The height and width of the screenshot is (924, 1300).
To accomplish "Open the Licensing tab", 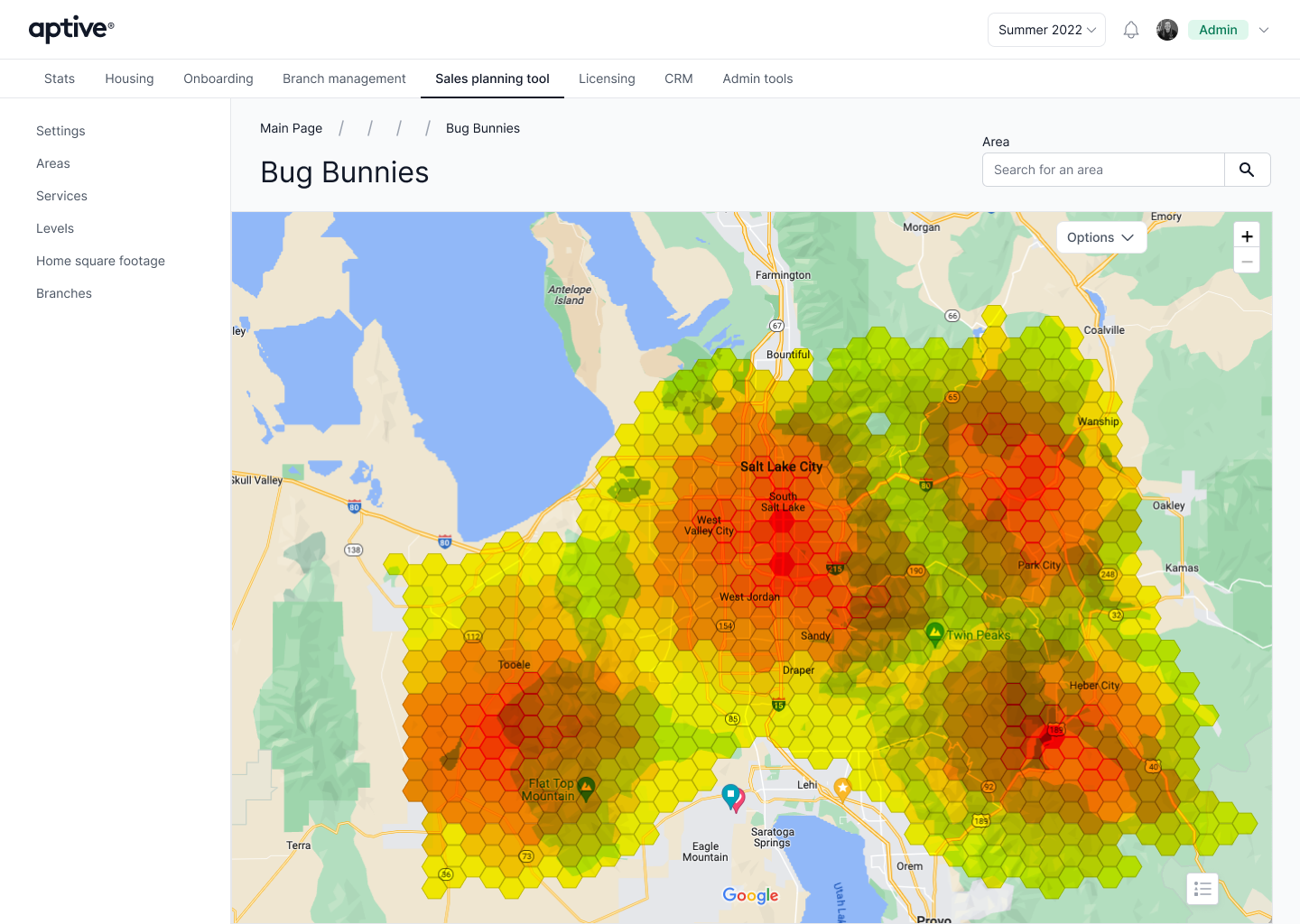I will click(x=607, y=79).
